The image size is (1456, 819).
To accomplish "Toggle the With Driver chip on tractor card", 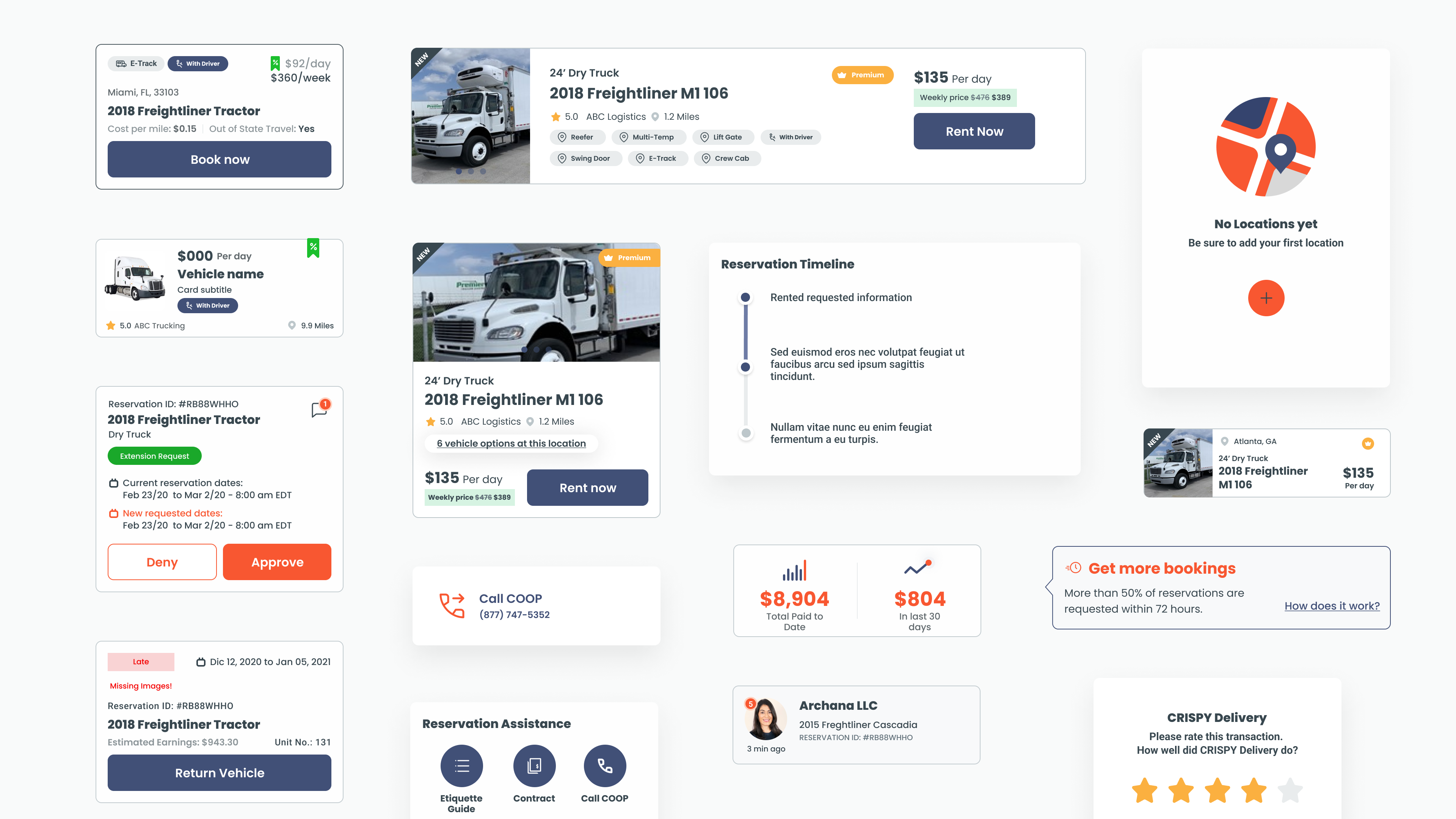I will coord(198,63).
